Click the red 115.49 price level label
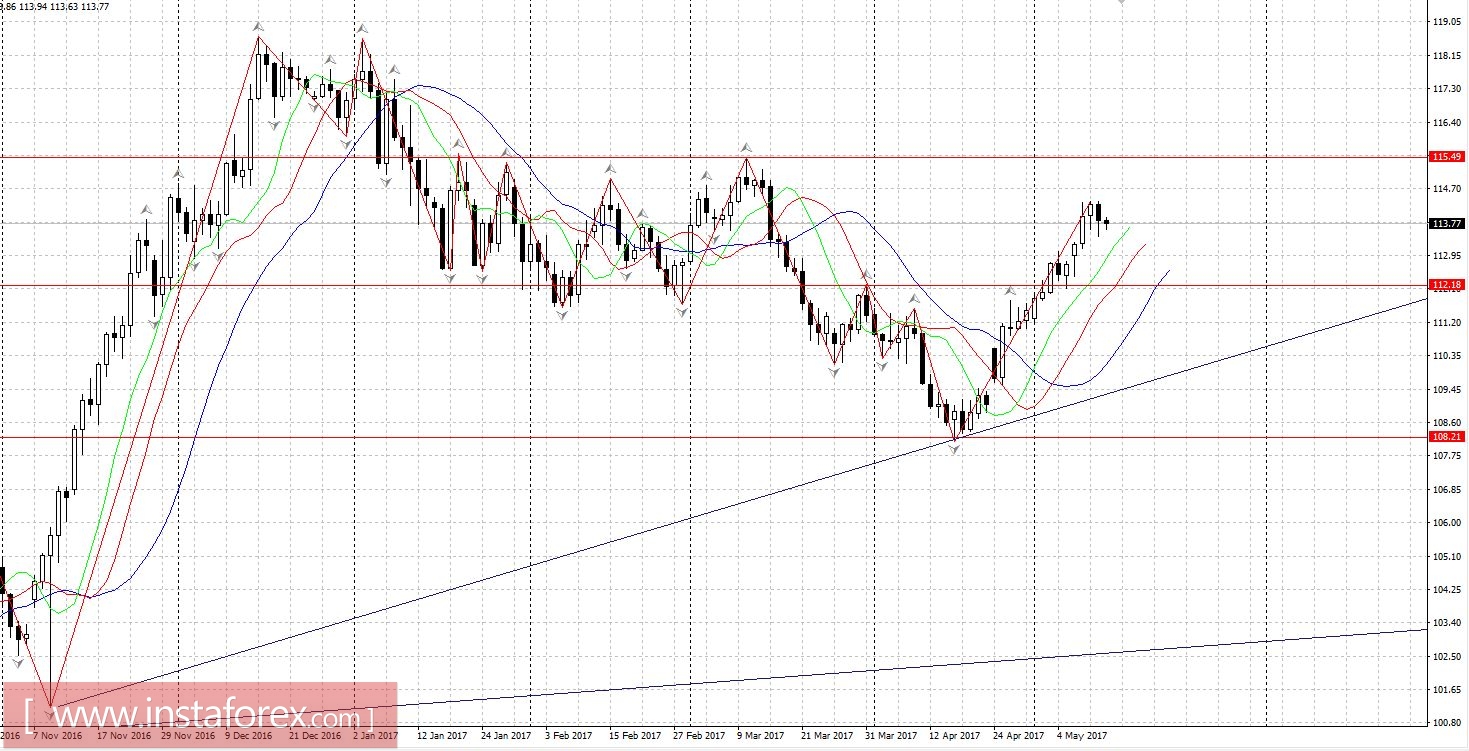Screen dimensions: 1469x751 pos(1447,157)
